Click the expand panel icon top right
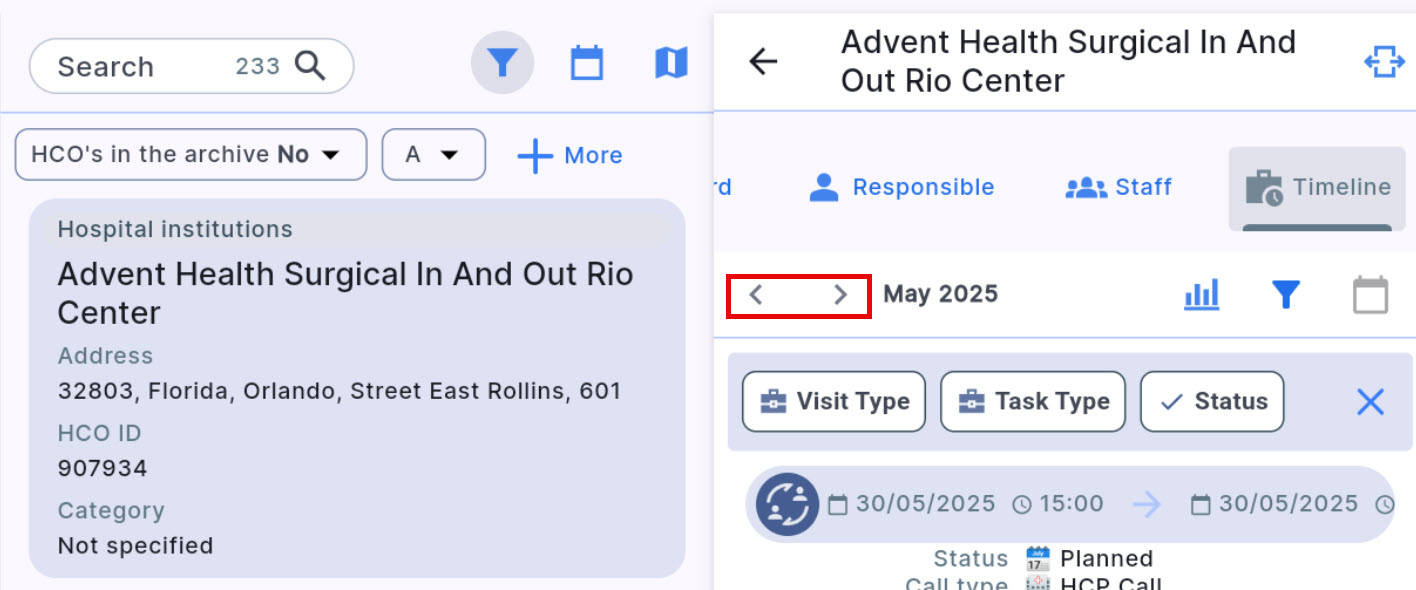 pos(1384,62)
